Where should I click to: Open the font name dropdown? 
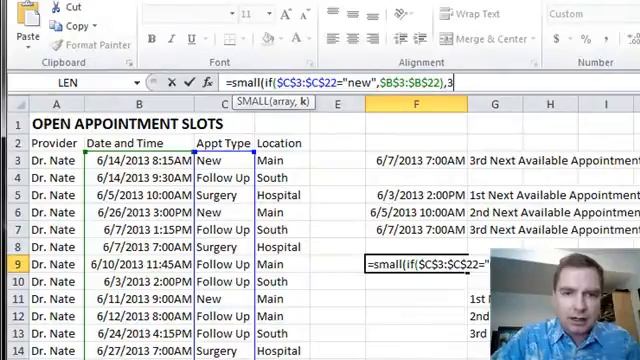232,14
